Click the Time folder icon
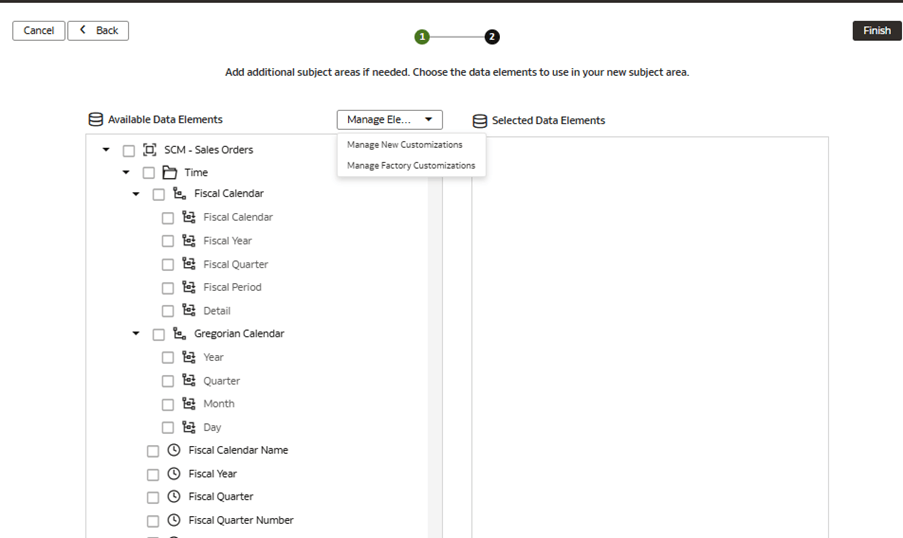Image resolution: width=903 pixels, height=538 pixels. 170,173
